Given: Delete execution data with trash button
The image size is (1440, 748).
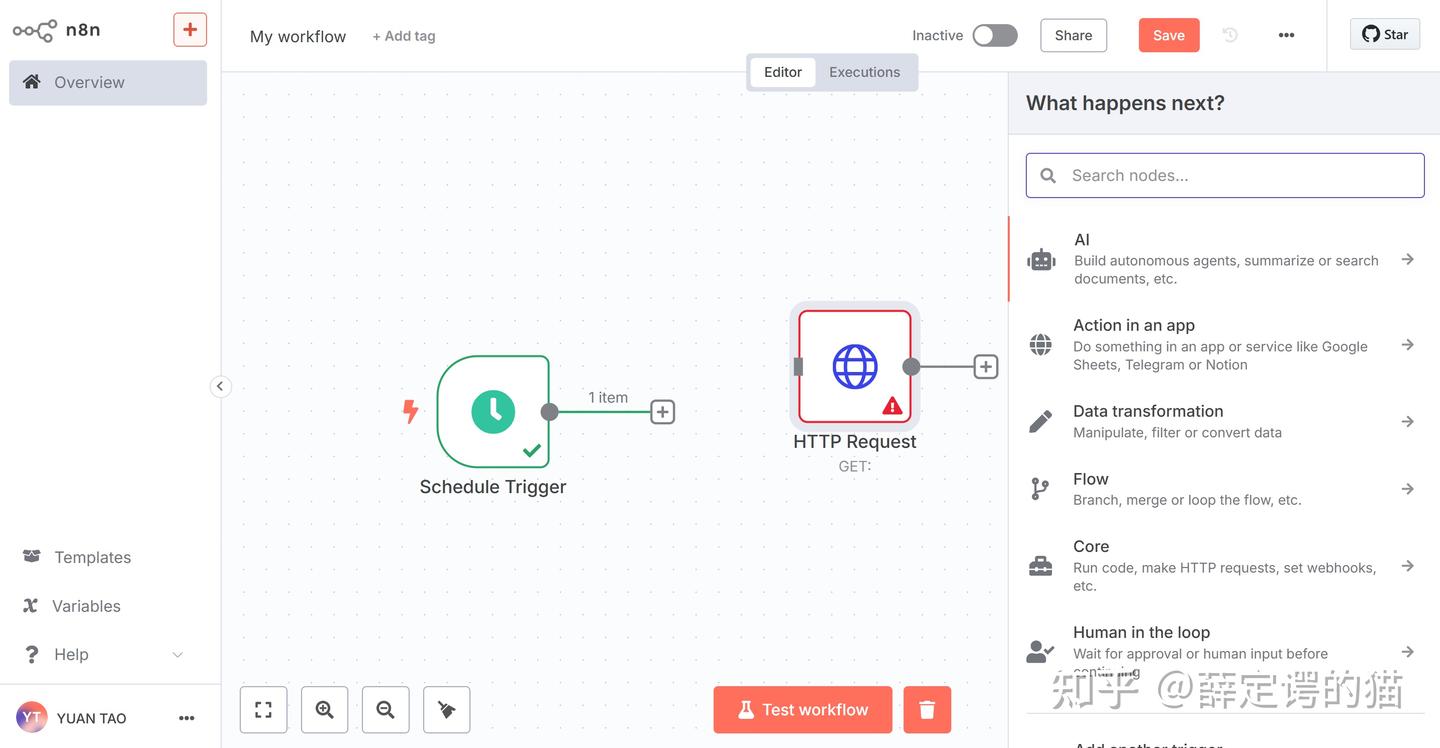Looking at the screenshot, I should (x=927, y=710).
